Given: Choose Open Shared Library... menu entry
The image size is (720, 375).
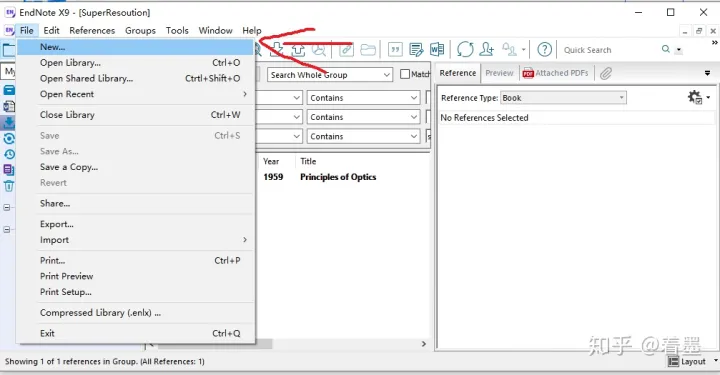Looking at the screenshot, I should tap(135, 78).
